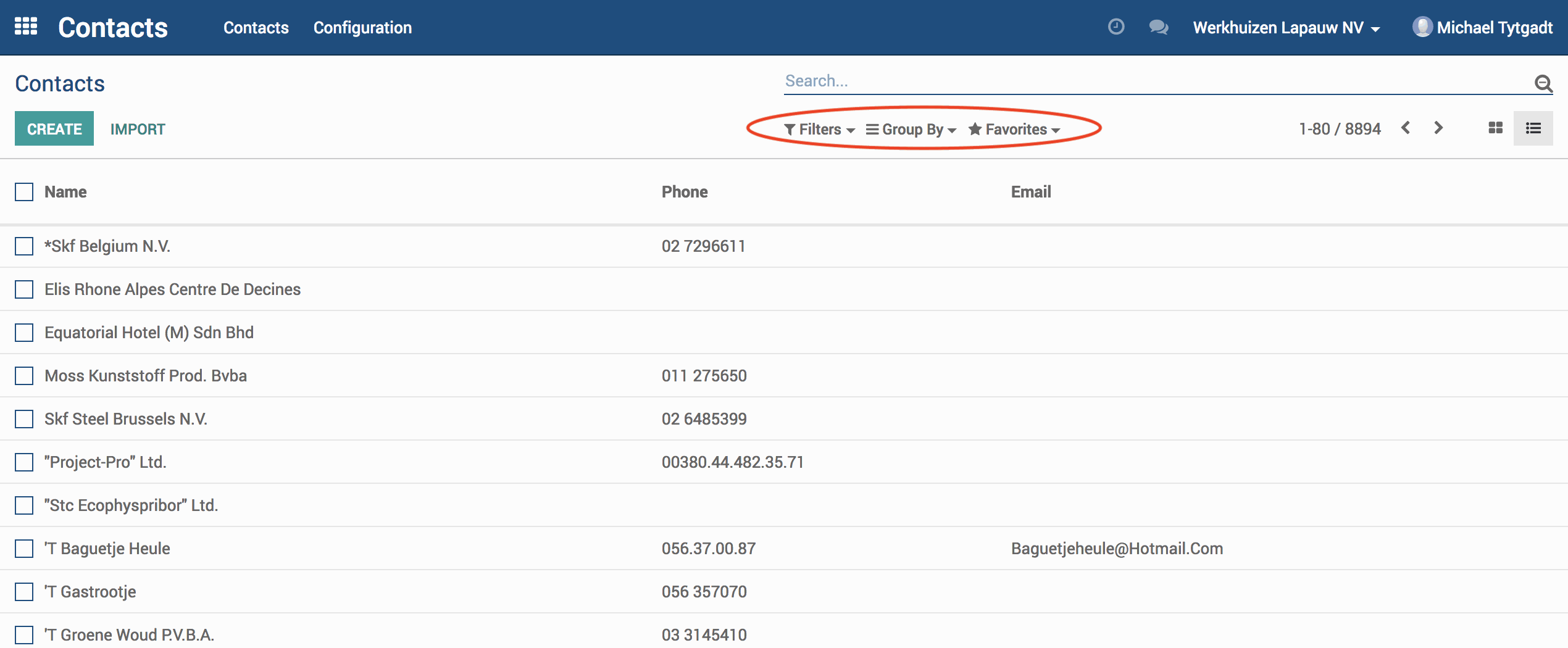Click the CREATE button
The height and width of the screenshot is (648, 1568).
point(54,128)
